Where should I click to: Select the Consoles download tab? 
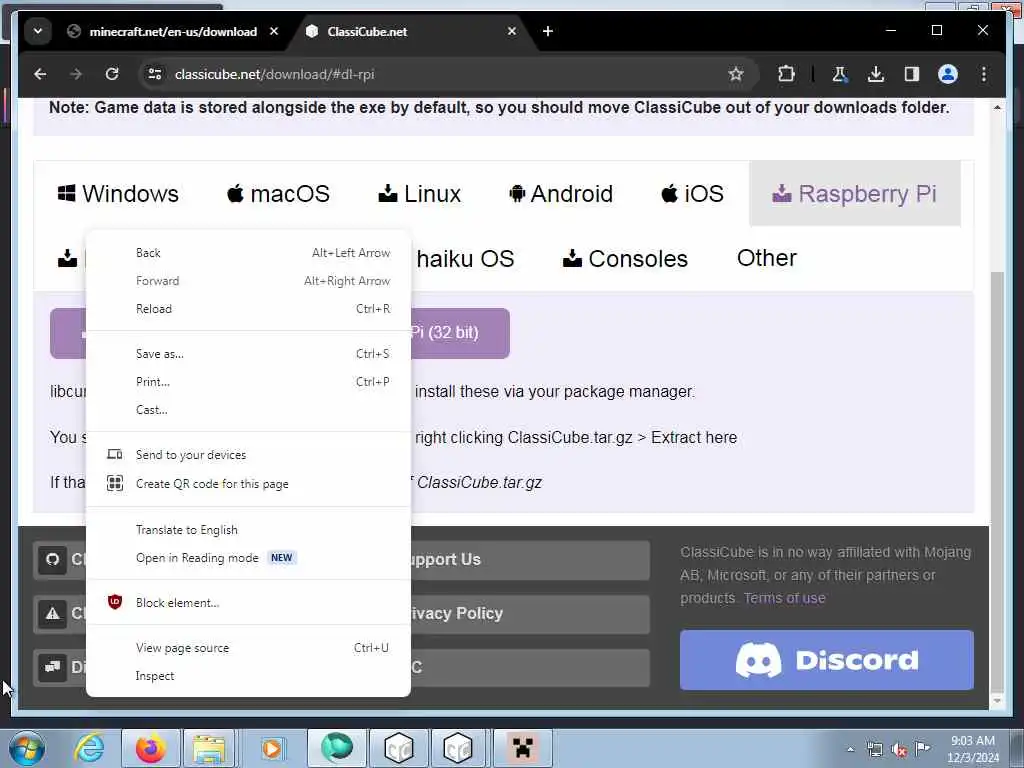point(625,259)
